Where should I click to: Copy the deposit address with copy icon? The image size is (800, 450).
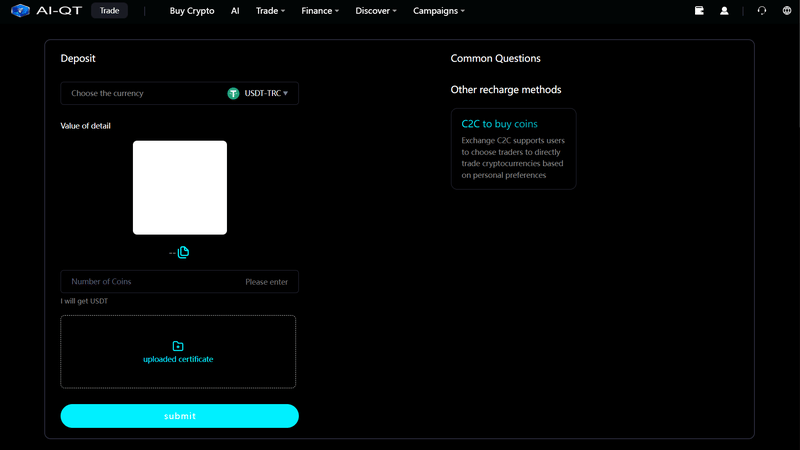point(183,252)
